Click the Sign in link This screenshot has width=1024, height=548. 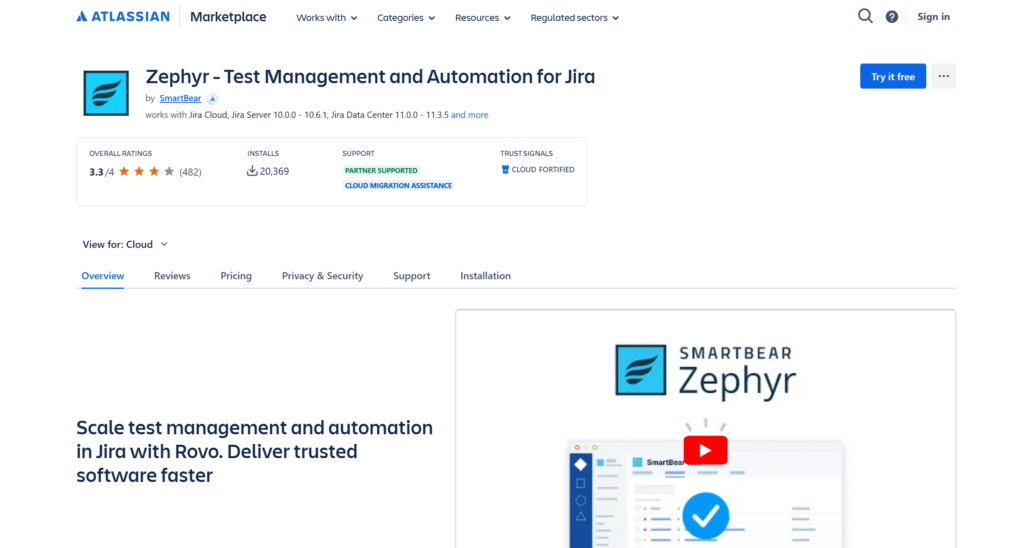[933, 17]
